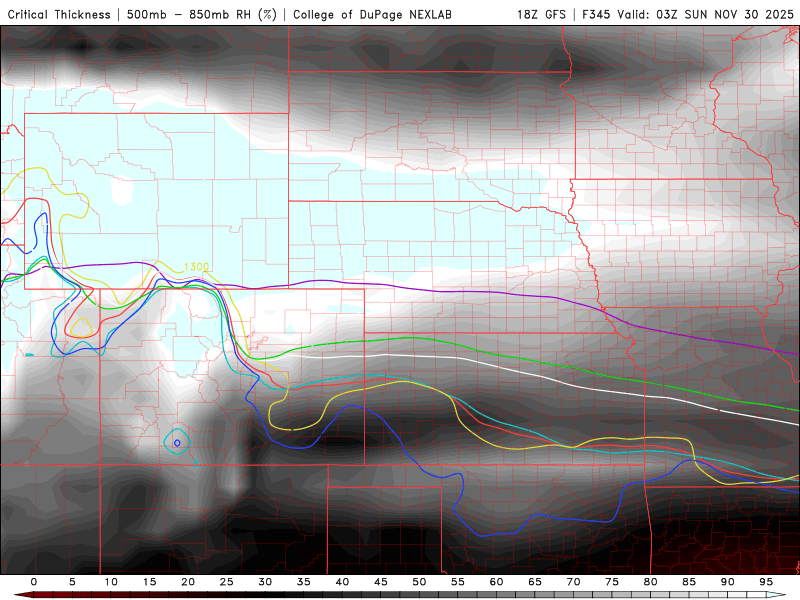The height and width of the screenshot is (600, 800).
Task: Click the "75" color scale label
Action: [x=612, y=582]
